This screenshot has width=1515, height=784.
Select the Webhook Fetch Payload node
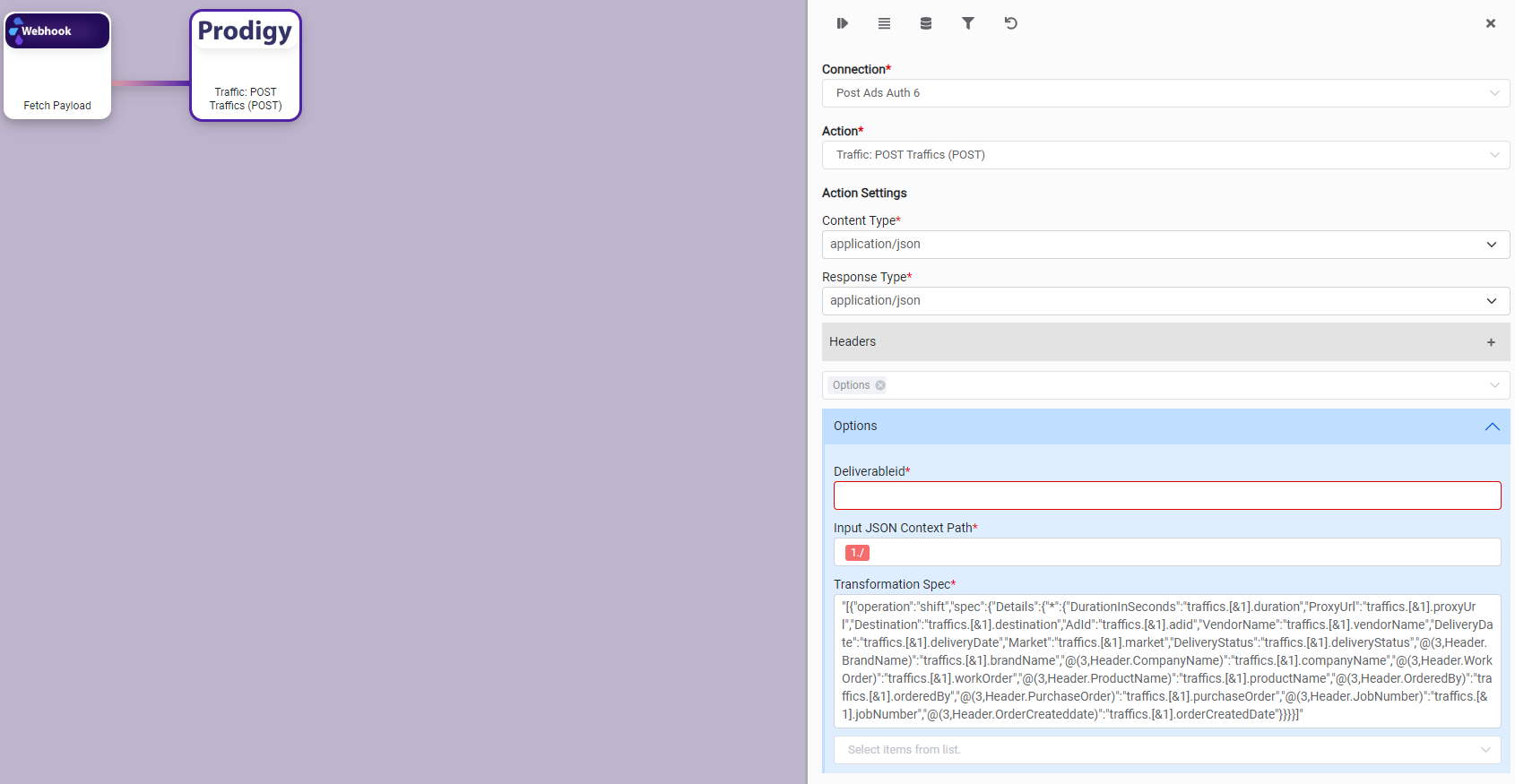(x=57, y=65)
